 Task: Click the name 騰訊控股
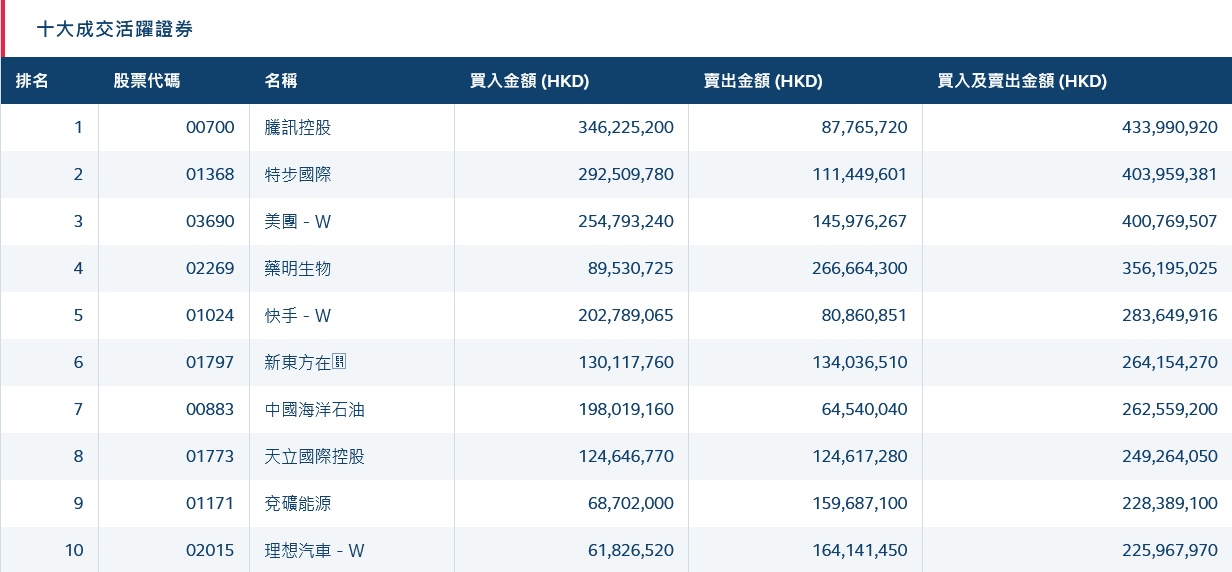tap(298, 127)
